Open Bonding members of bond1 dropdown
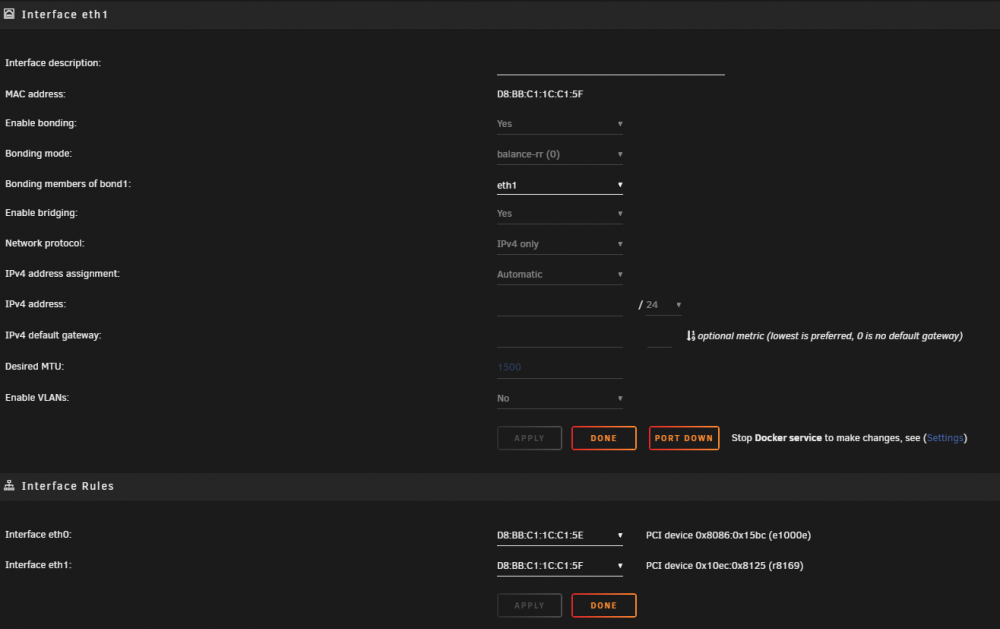 pos(559,185)
